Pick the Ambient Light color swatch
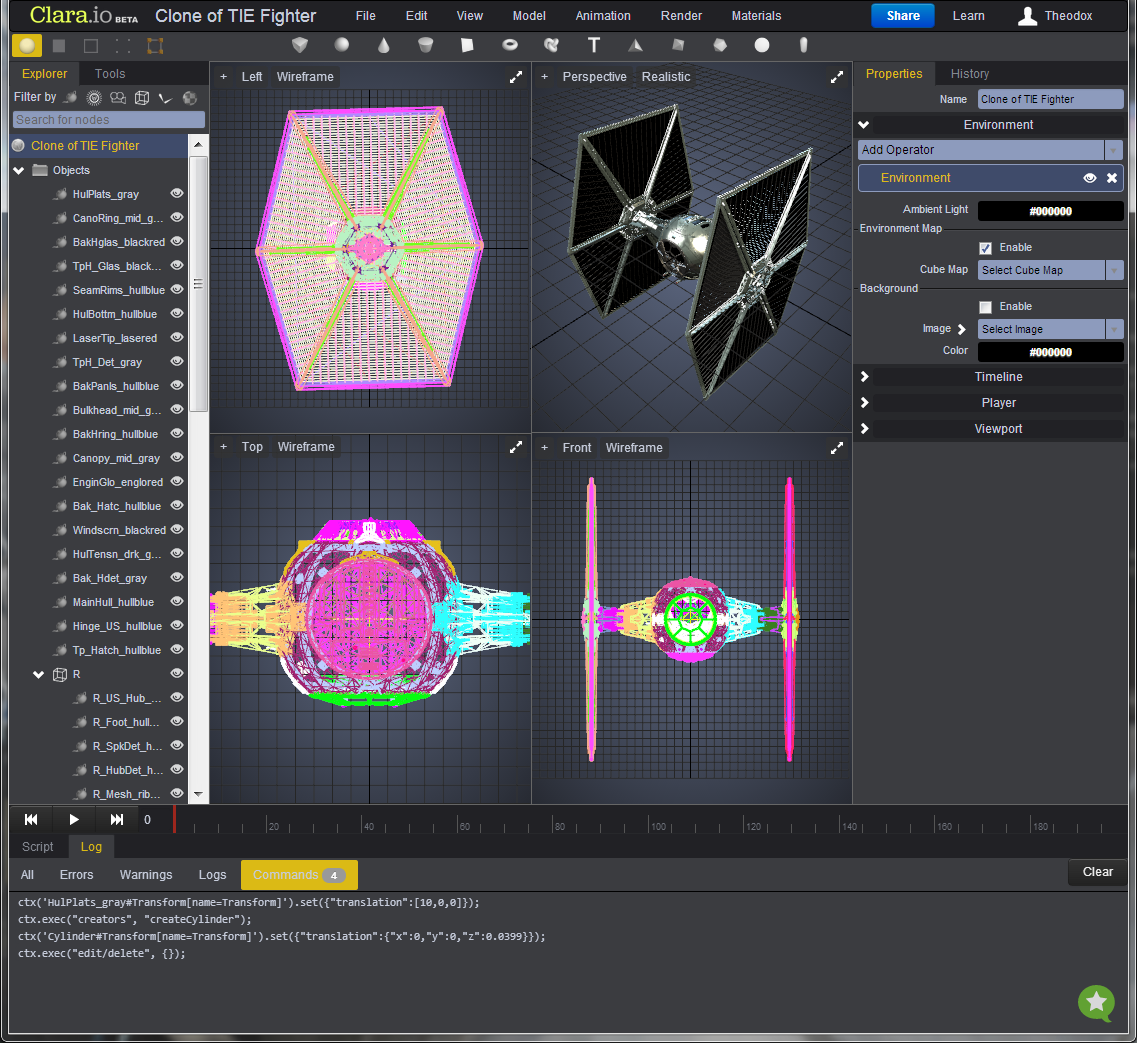The height and width of the screenshot is (1043, 1137). [1050, 211]
